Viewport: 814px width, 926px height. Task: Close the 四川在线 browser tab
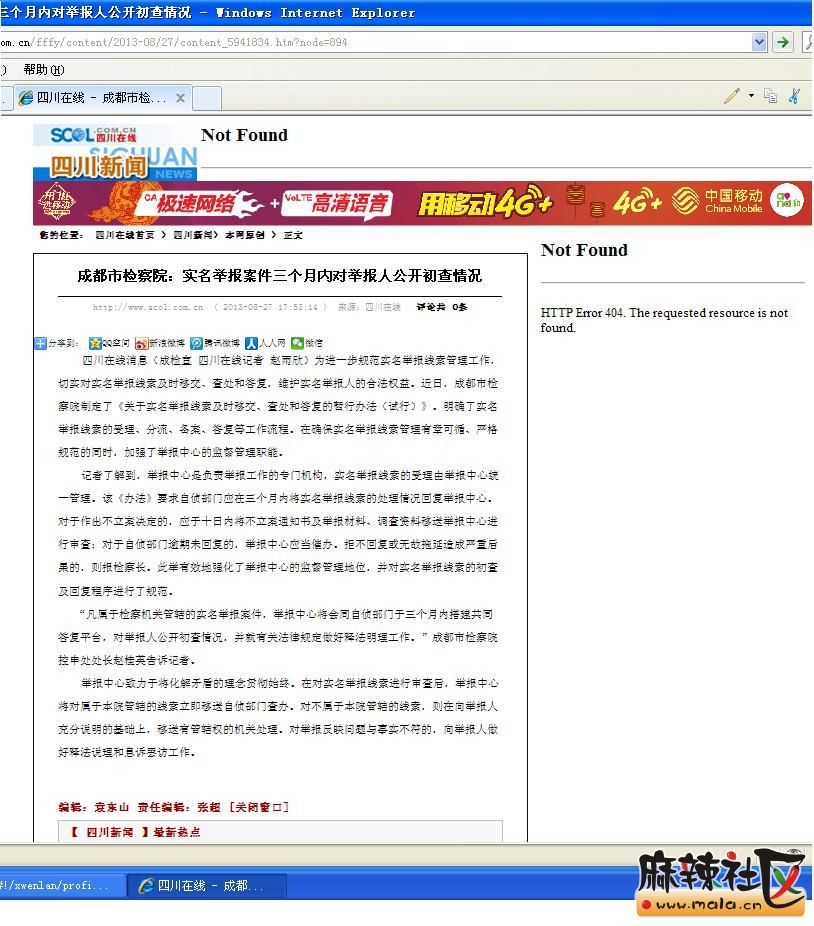point(180,98)
